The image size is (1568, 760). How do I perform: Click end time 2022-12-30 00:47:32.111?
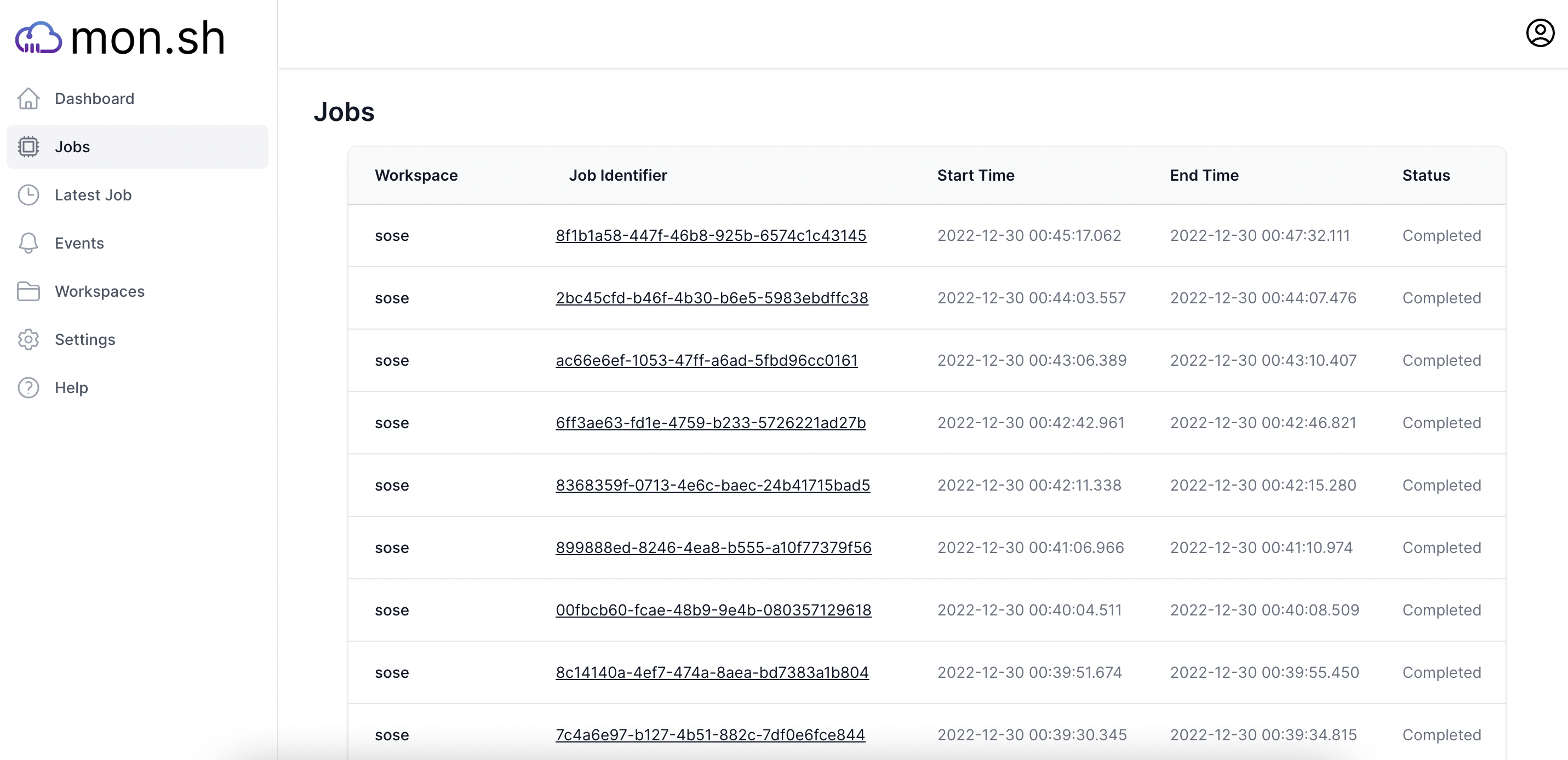[1260, 235]
